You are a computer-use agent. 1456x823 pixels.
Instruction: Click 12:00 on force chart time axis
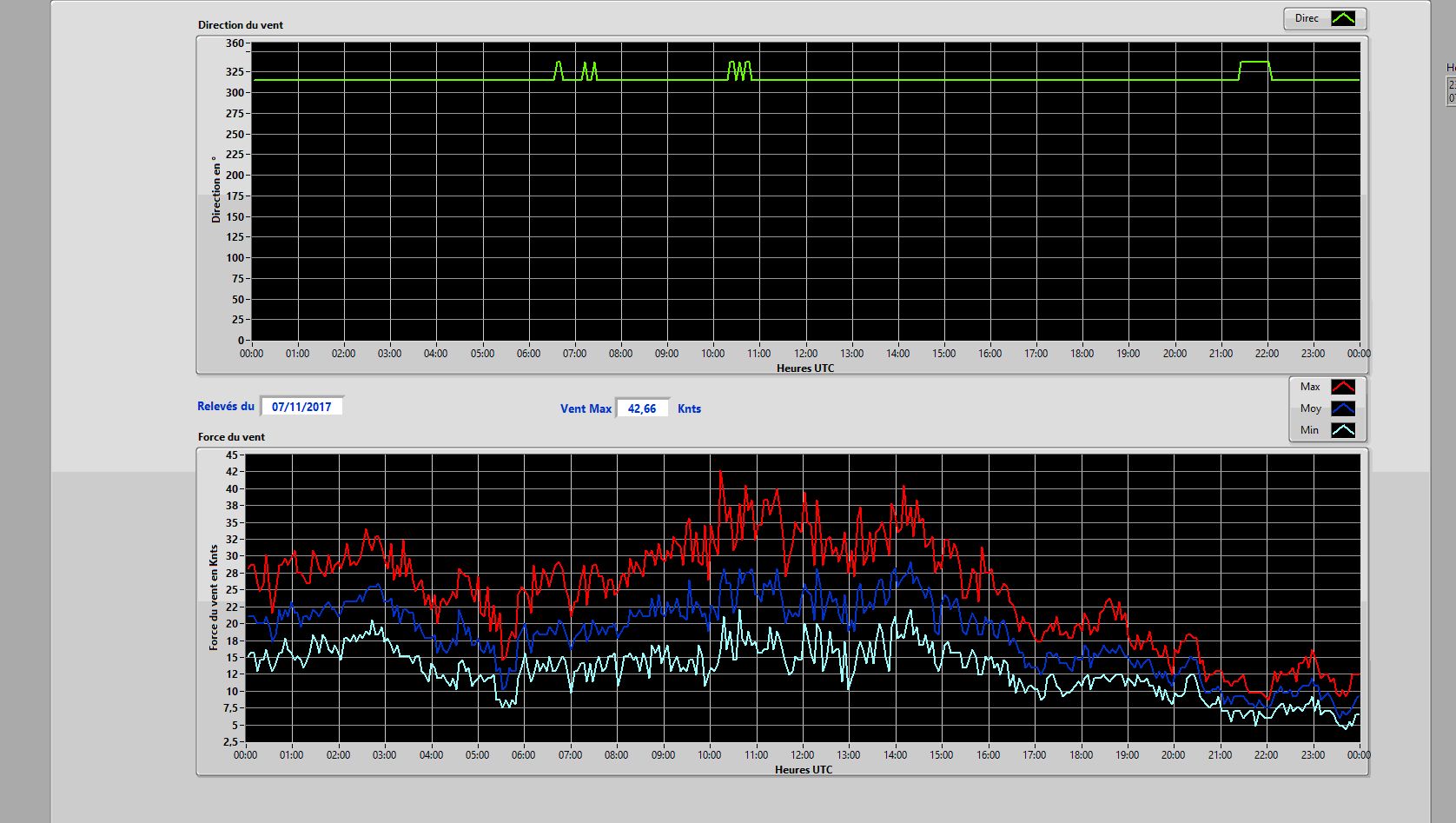802,755
